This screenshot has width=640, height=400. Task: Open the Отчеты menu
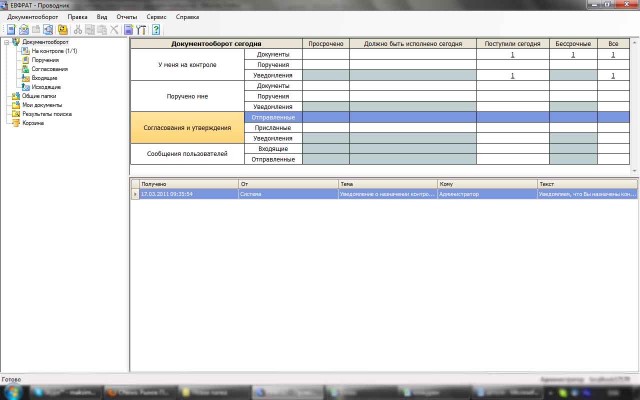[127, 17]
